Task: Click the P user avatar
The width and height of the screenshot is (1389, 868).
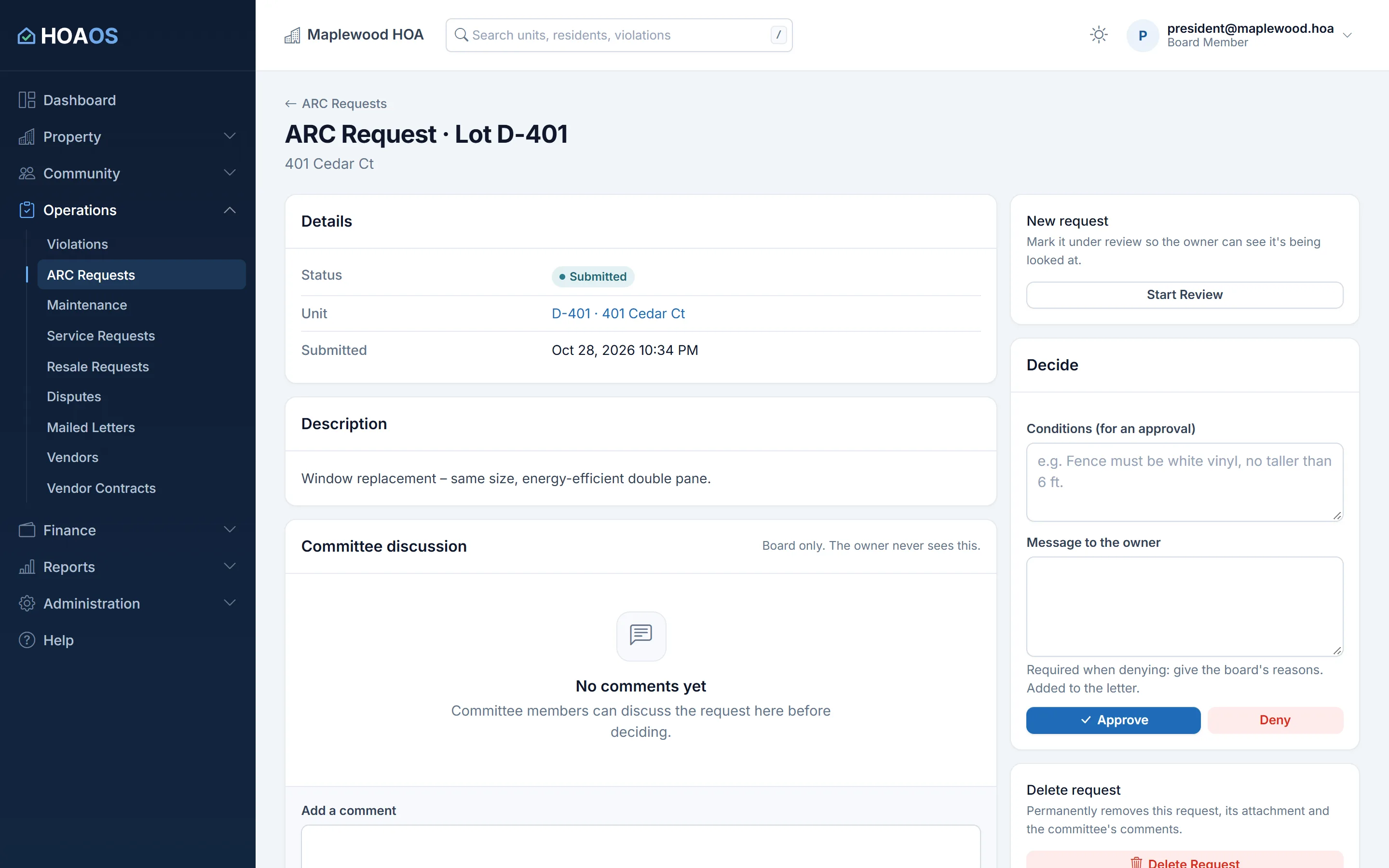Action: point(1142,36)
